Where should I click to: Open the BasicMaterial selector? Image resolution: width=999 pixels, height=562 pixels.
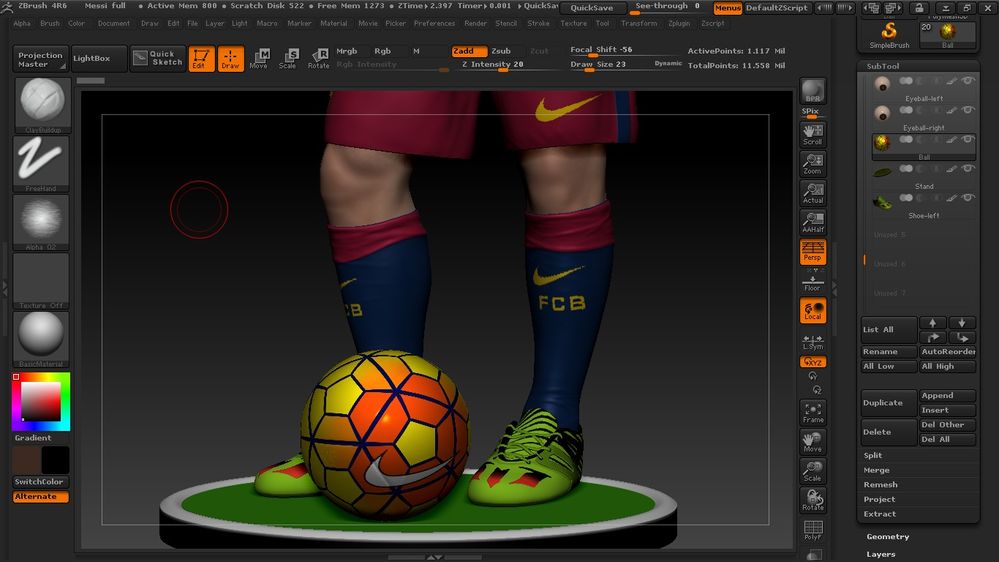point(41,339)
